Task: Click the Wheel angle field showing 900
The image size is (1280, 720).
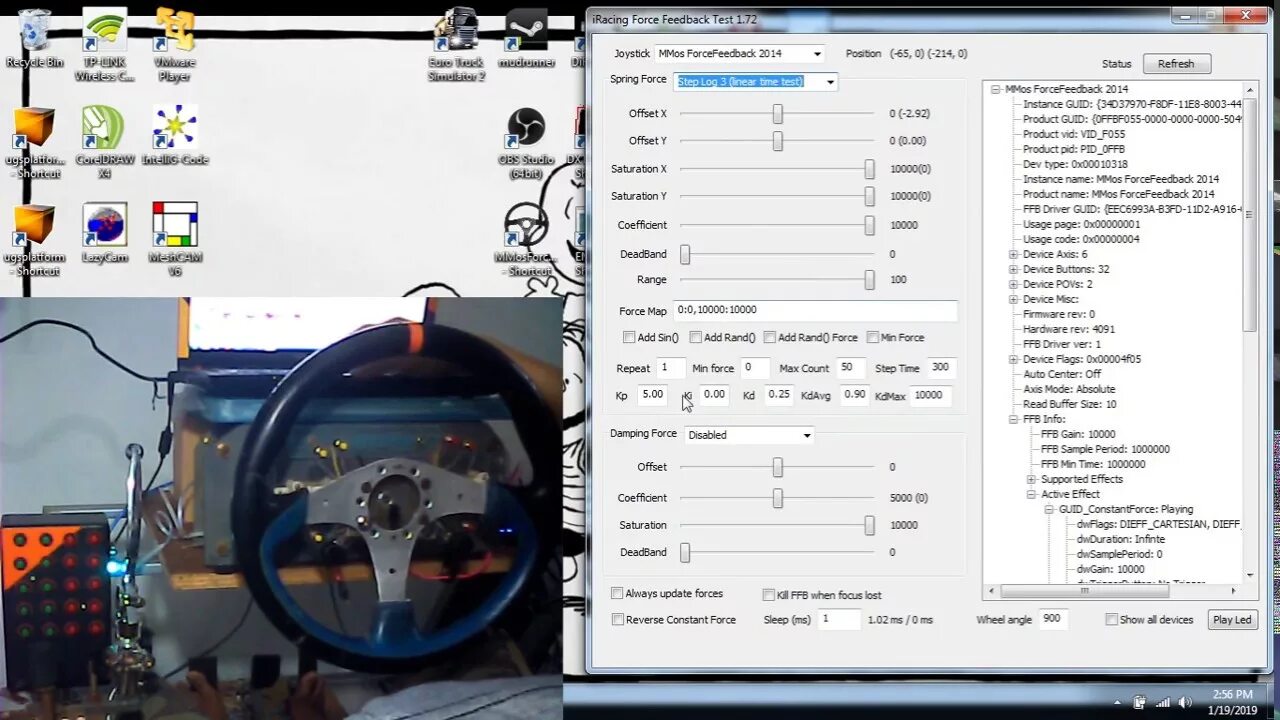Action: [x=1053, y=619]
